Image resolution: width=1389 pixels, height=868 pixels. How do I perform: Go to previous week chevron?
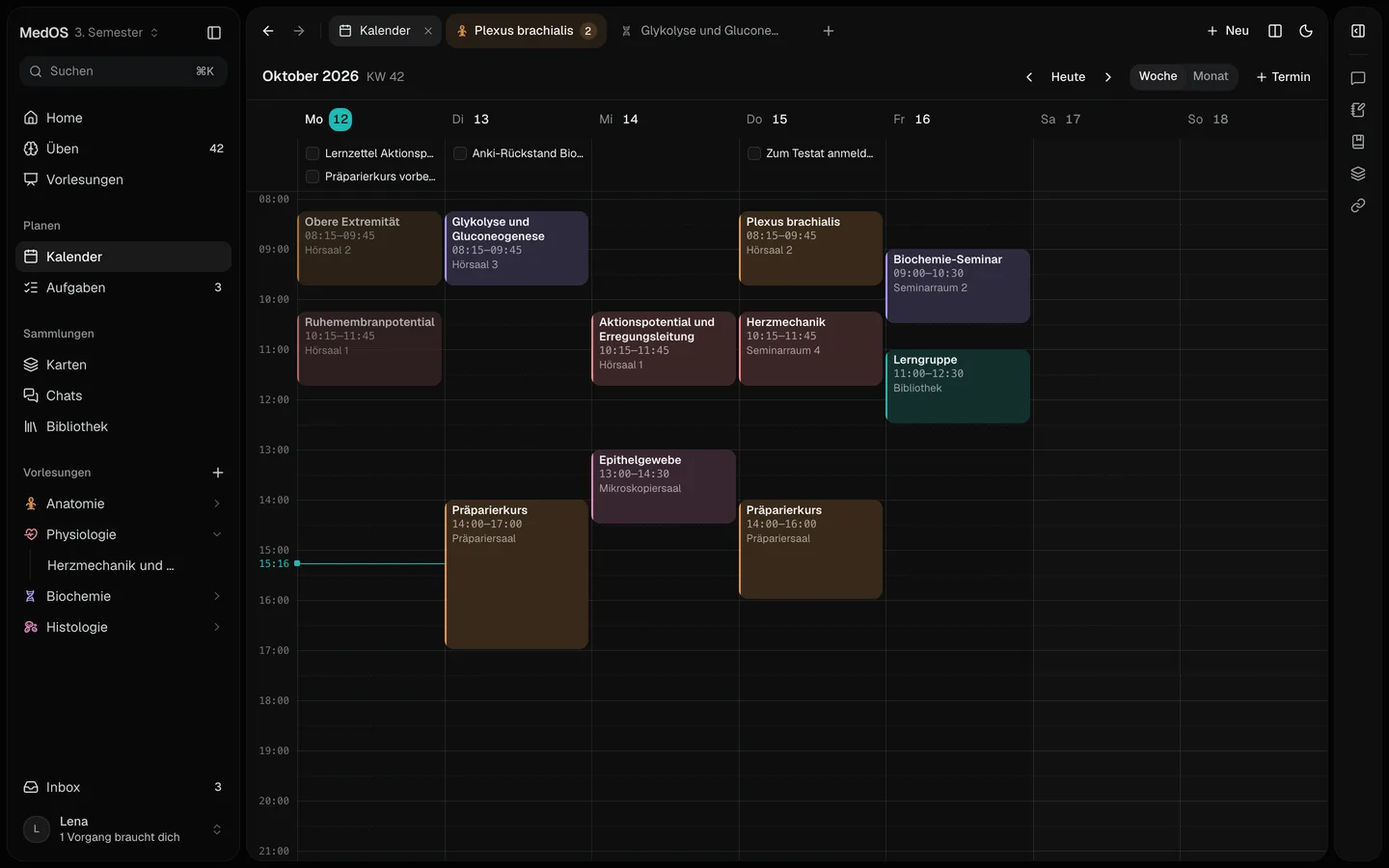pos(1029,77)
